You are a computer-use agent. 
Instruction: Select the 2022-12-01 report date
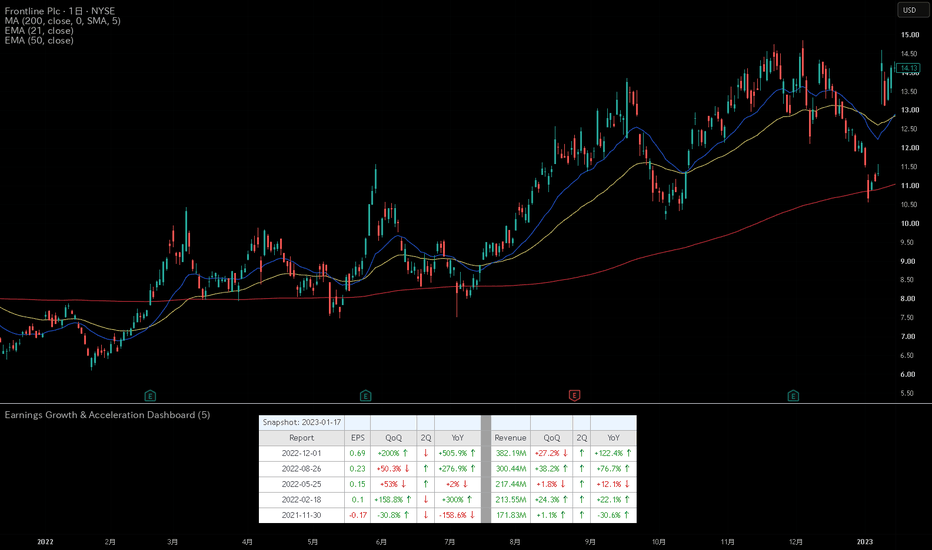pos(301,453)
